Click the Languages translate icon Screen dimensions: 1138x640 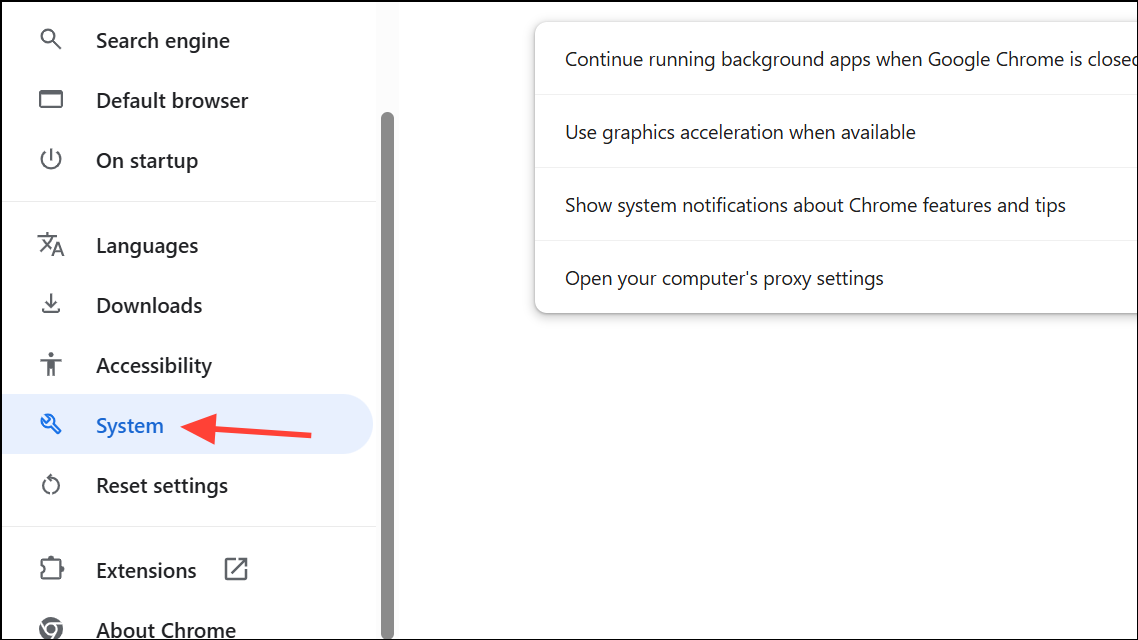50,245
